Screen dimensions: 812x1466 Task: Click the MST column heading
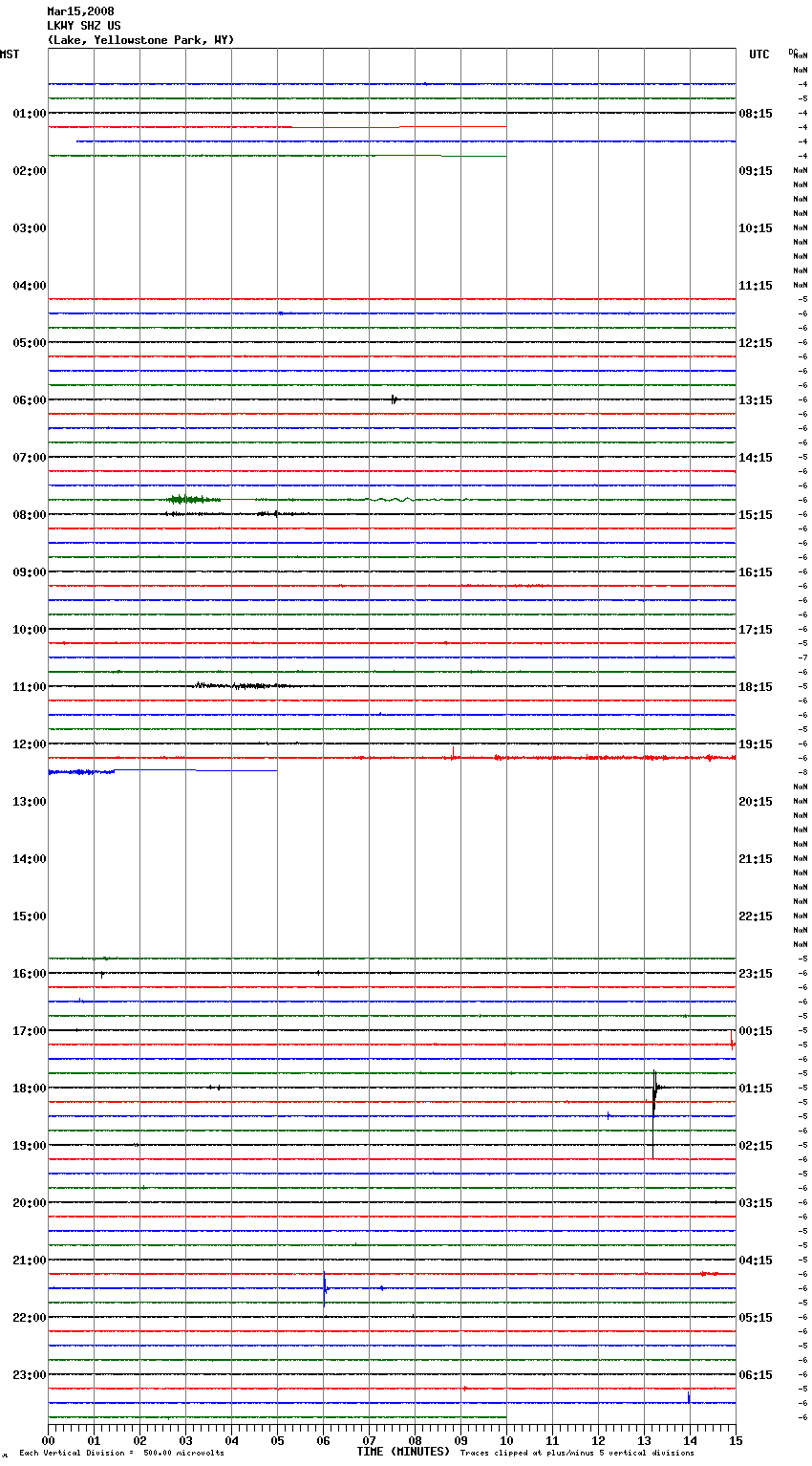(x=10, y=54)
